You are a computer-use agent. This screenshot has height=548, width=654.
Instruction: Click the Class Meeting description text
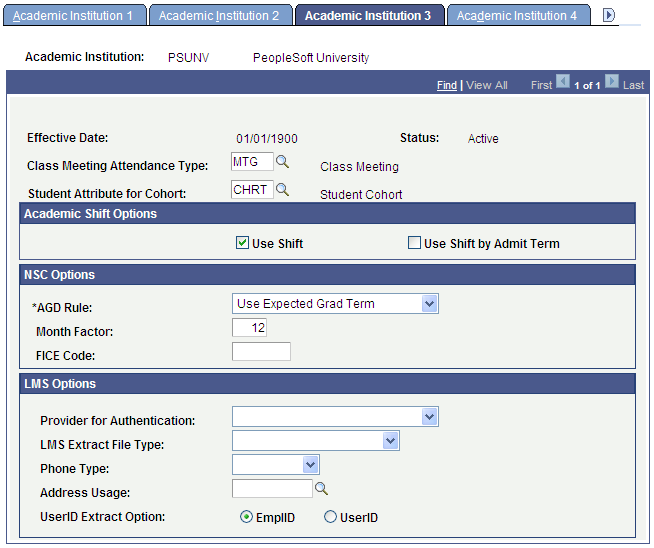coord(360,167)
